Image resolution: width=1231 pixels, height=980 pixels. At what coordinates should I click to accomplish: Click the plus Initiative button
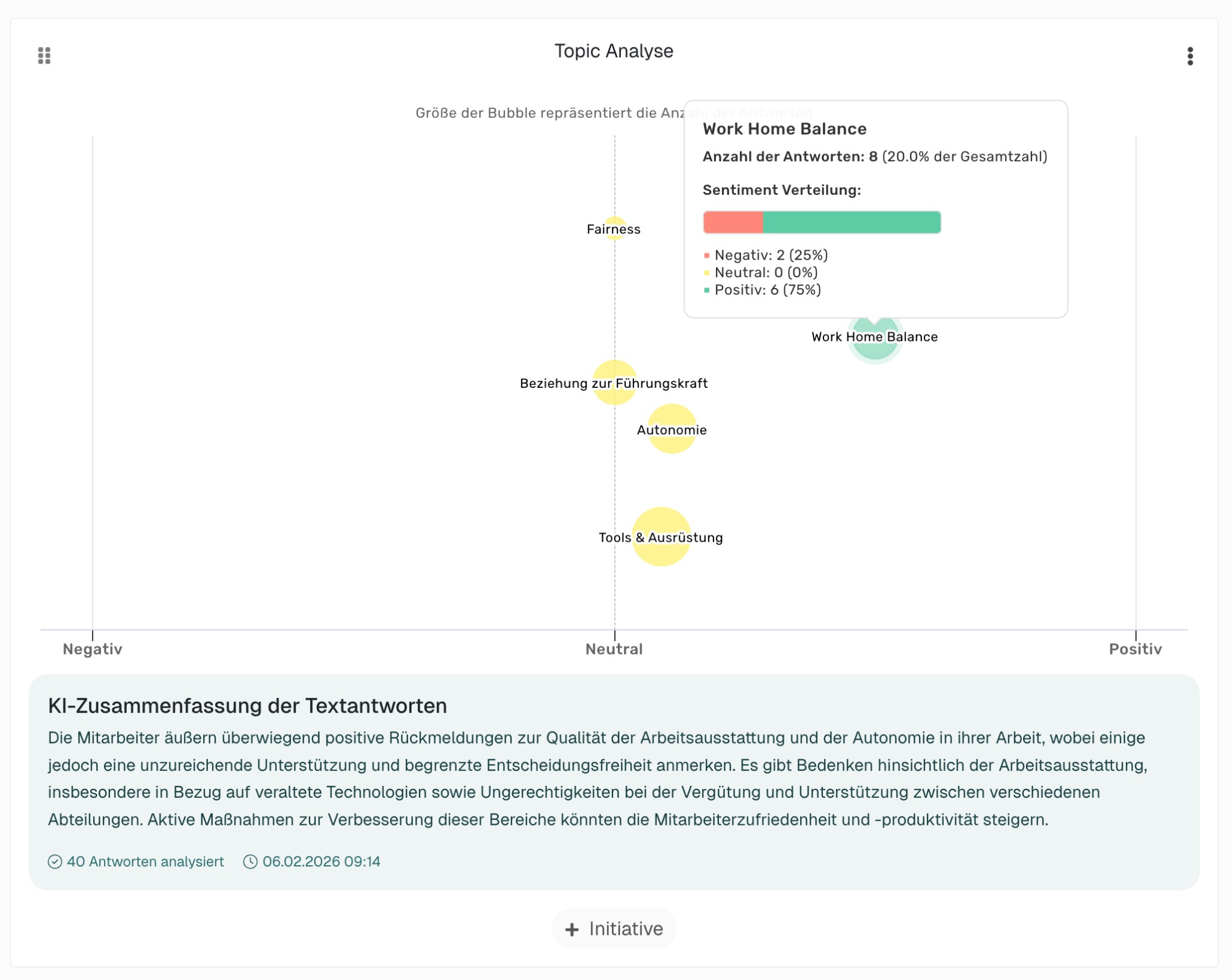pos(614,929)
